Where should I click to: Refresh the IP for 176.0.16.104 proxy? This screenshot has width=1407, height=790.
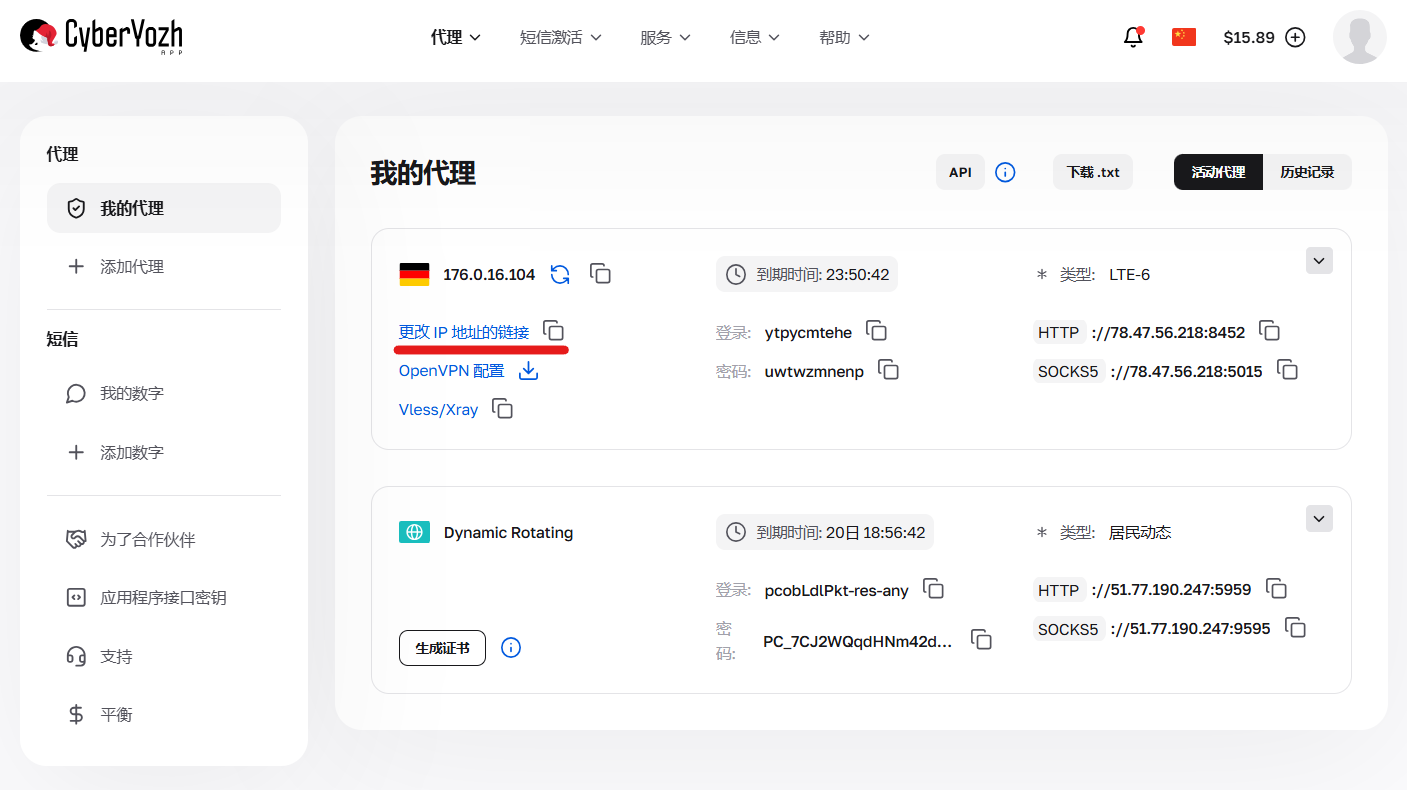tap(560, 273)
